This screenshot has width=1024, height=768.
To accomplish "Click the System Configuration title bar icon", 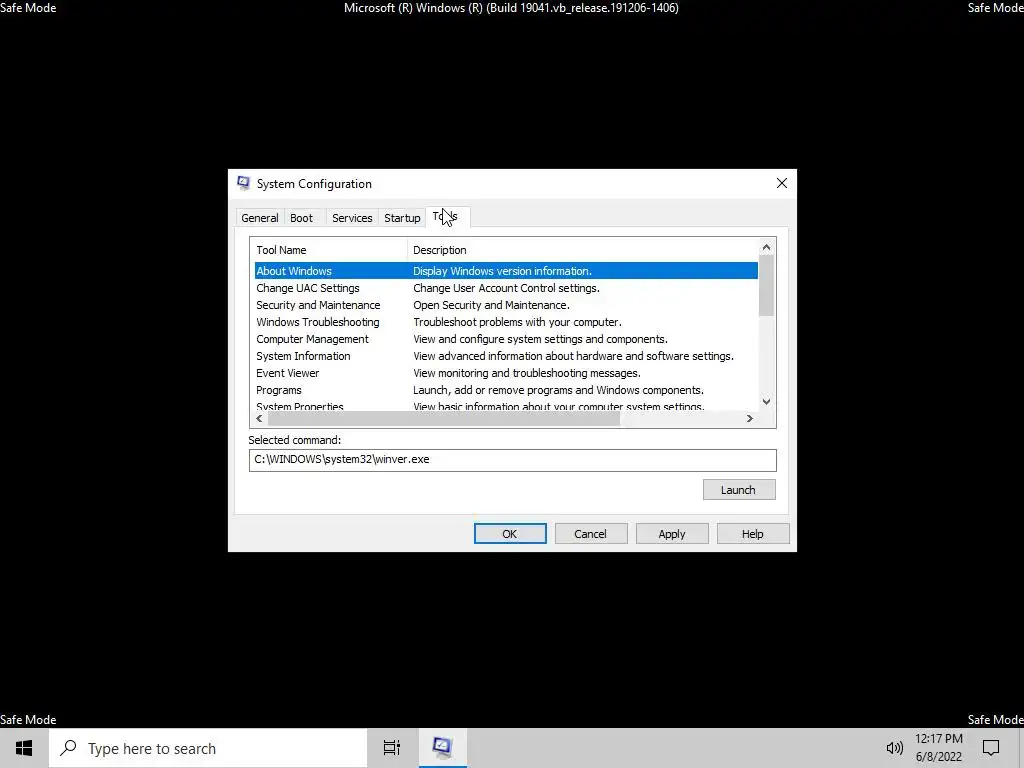I will pos(244,184).
